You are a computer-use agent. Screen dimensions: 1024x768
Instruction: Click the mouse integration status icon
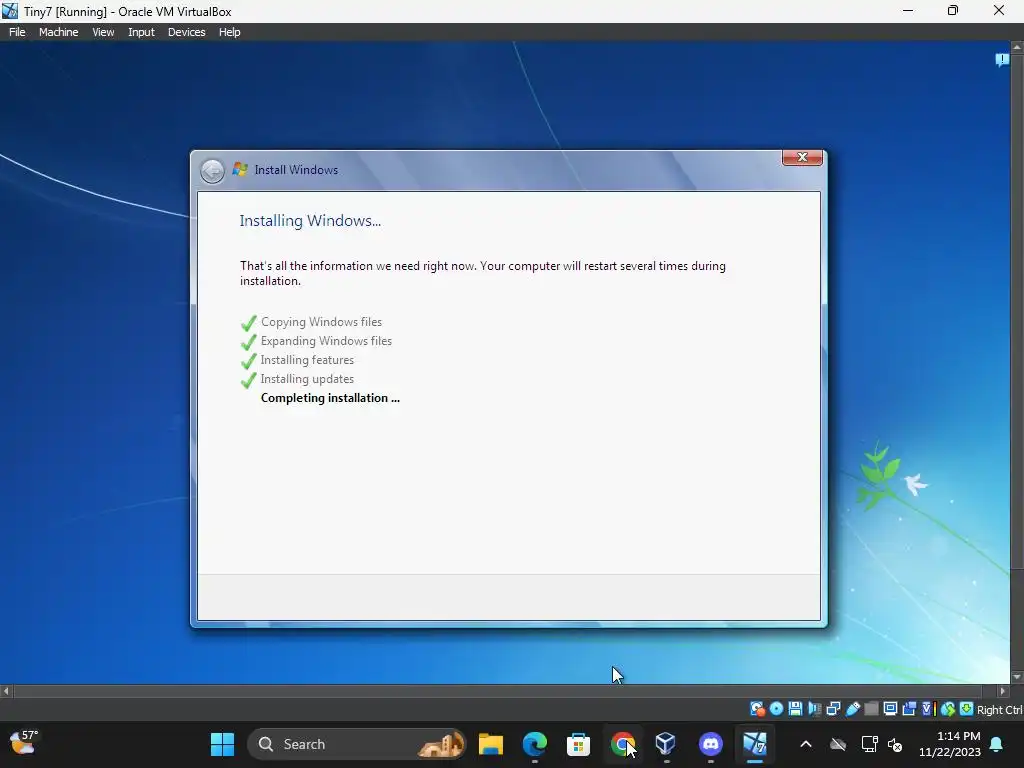(x=948, y=709)
